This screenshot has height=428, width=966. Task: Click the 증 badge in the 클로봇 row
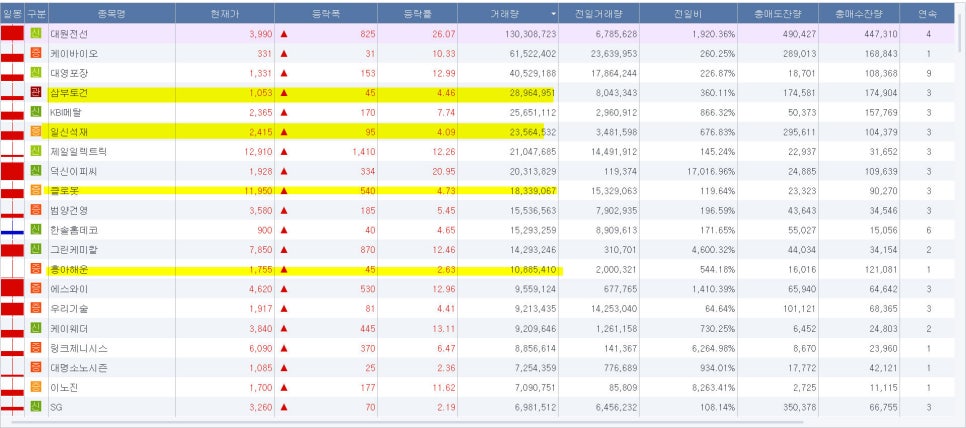tap(36, 190)
